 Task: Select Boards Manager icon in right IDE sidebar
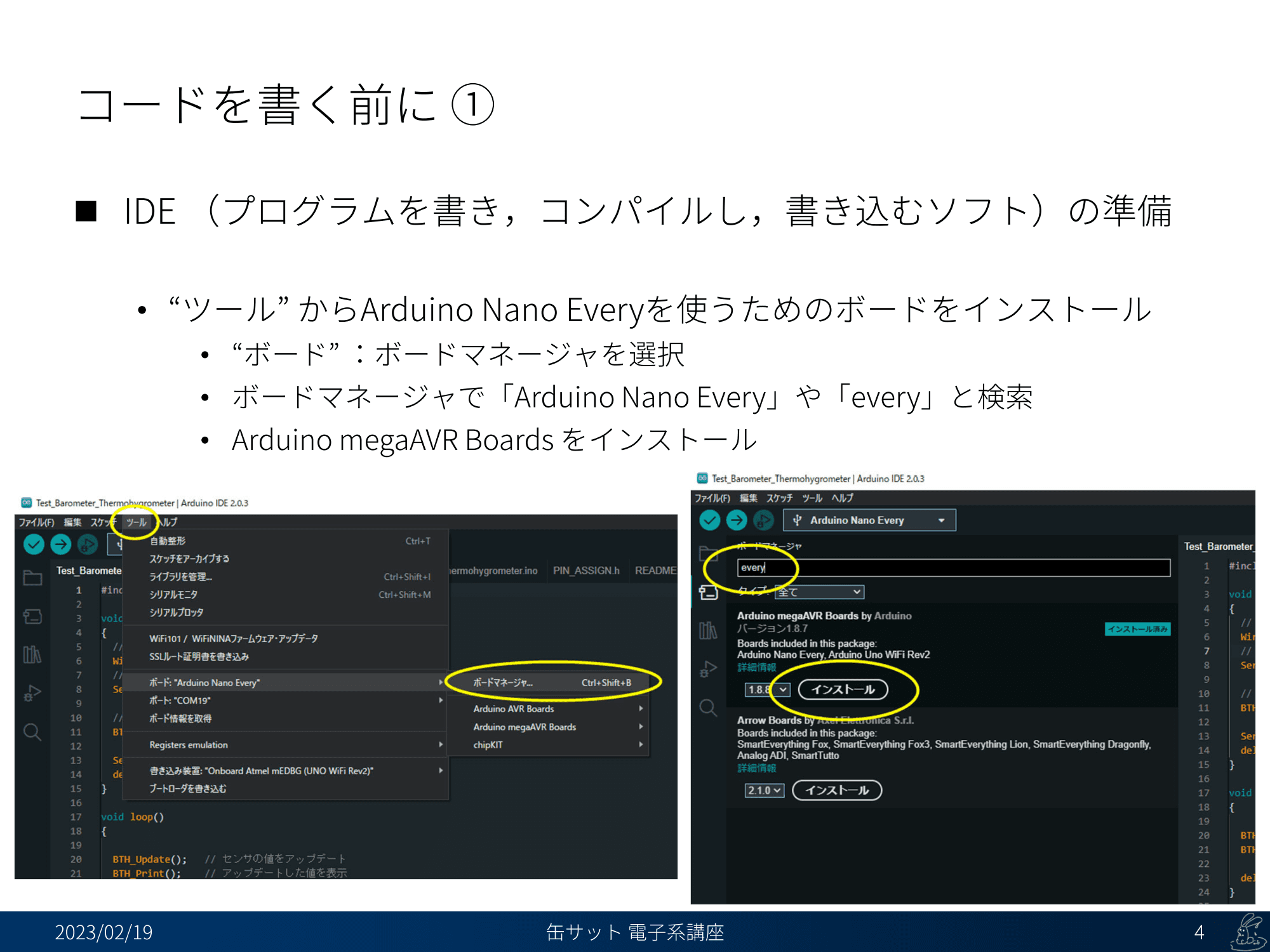pos(708,592)
